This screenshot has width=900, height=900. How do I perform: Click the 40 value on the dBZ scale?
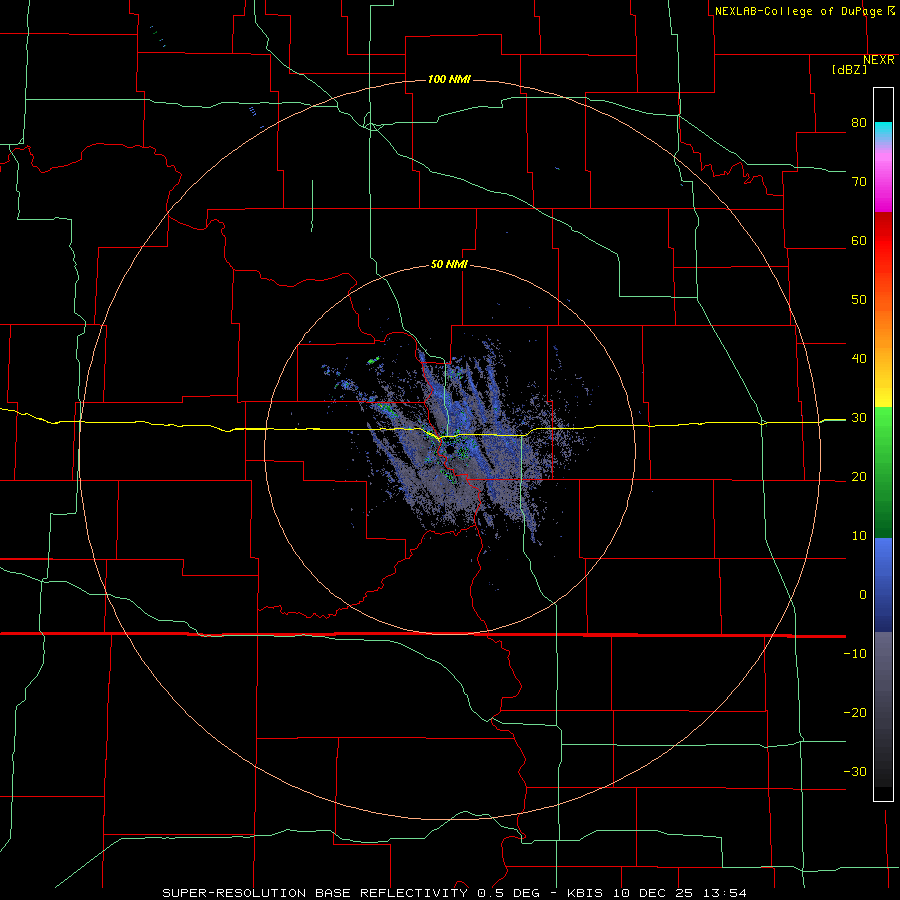pyautogui.click(x=859, y=359)
